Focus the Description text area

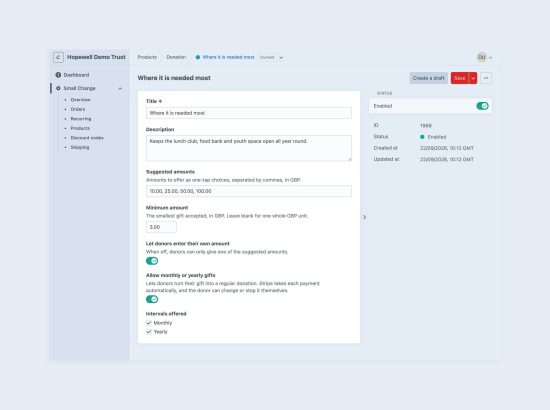tap(249, 148)
